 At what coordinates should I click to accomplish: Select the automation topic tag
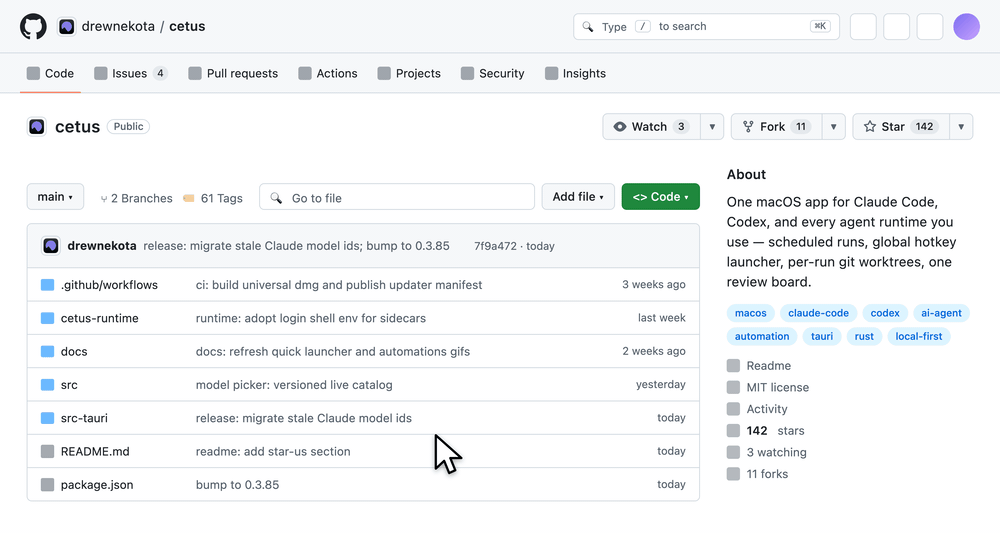pyautogui.click(x=762, y=337)
